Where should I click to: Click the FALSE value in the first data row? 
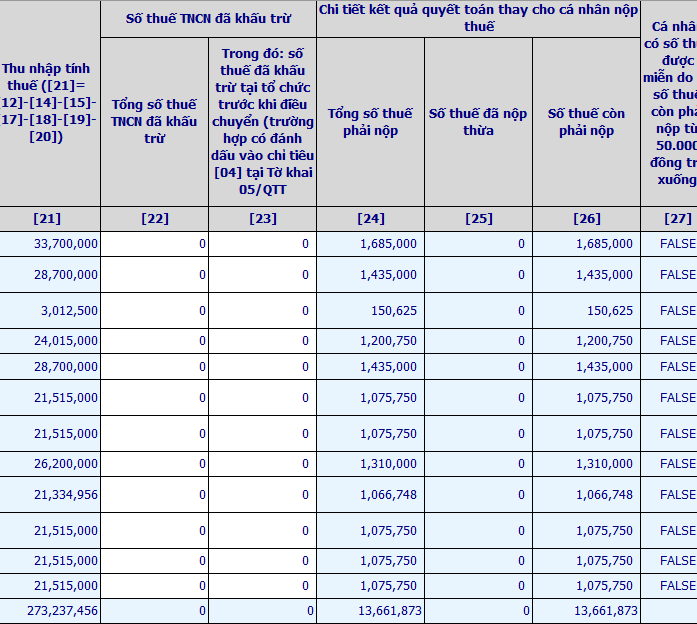677,244
